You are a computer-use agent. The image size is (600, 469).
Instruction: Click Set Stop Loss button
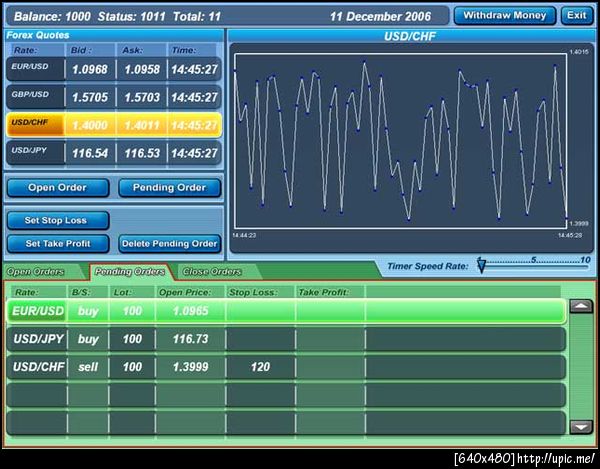(58, 220)
